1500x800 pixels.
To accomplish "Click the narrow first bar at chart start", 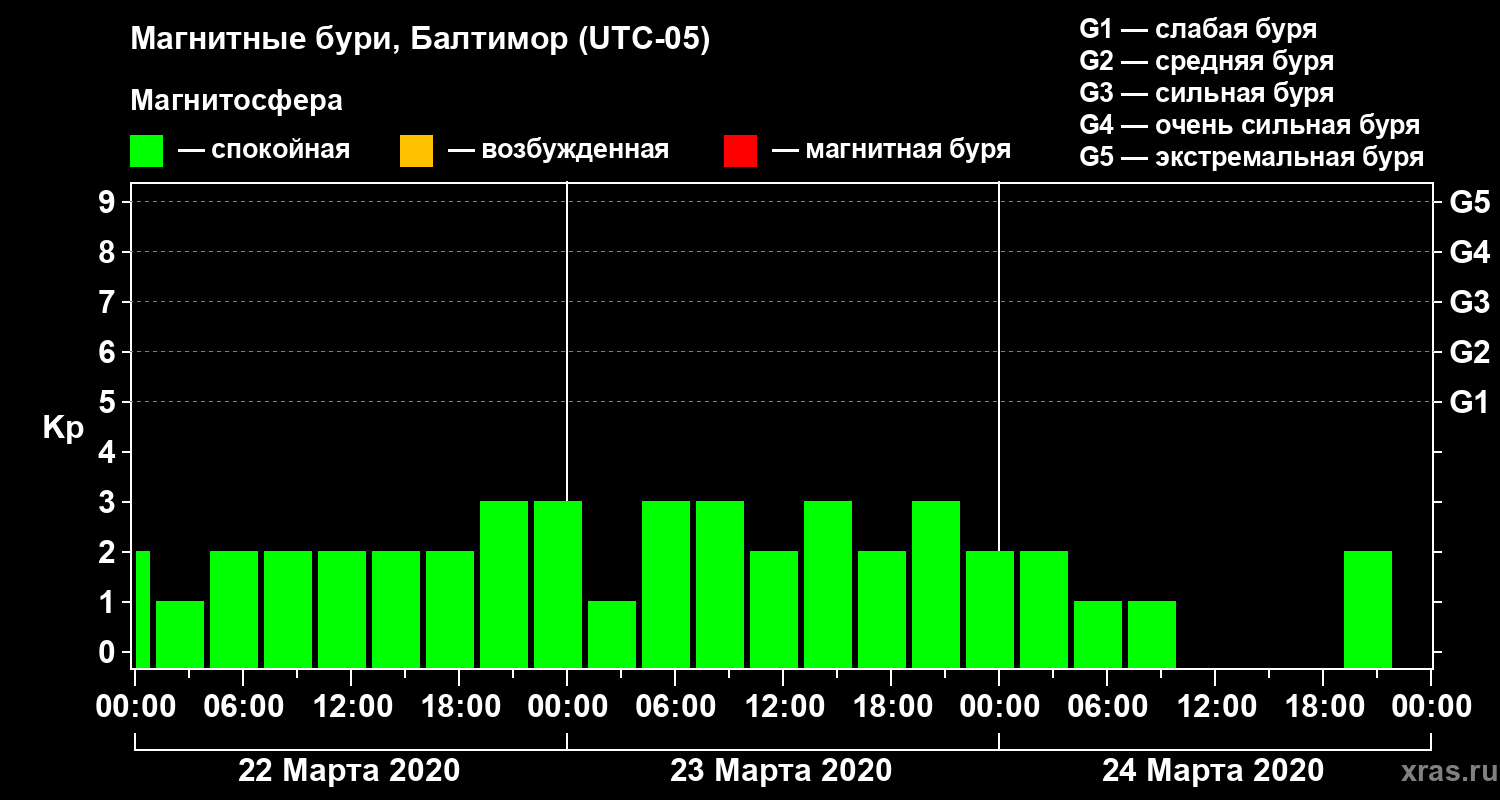I will (142, 609).
